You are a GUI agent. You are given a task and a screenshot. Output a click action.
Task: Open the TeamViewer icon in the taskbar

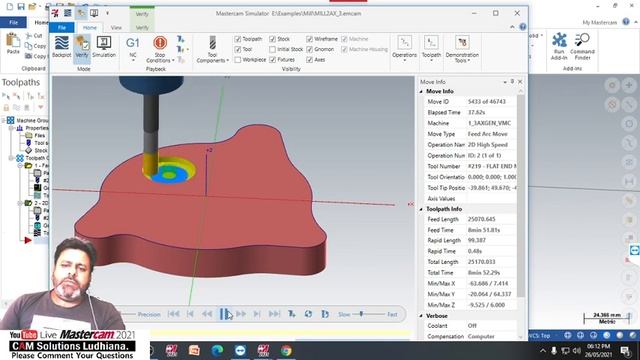(x=240, y=351)
